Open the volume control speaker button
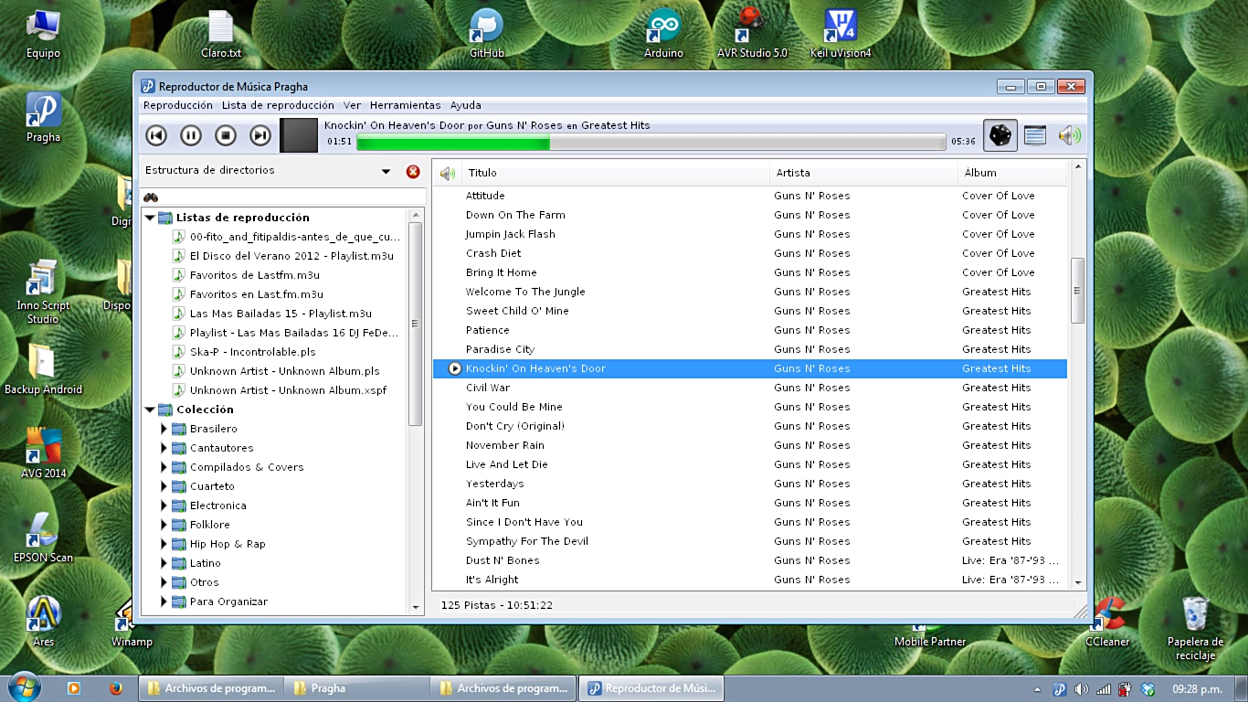Image resolution: width=1248 pixels, height=702 pixels. click(1069, 135)
